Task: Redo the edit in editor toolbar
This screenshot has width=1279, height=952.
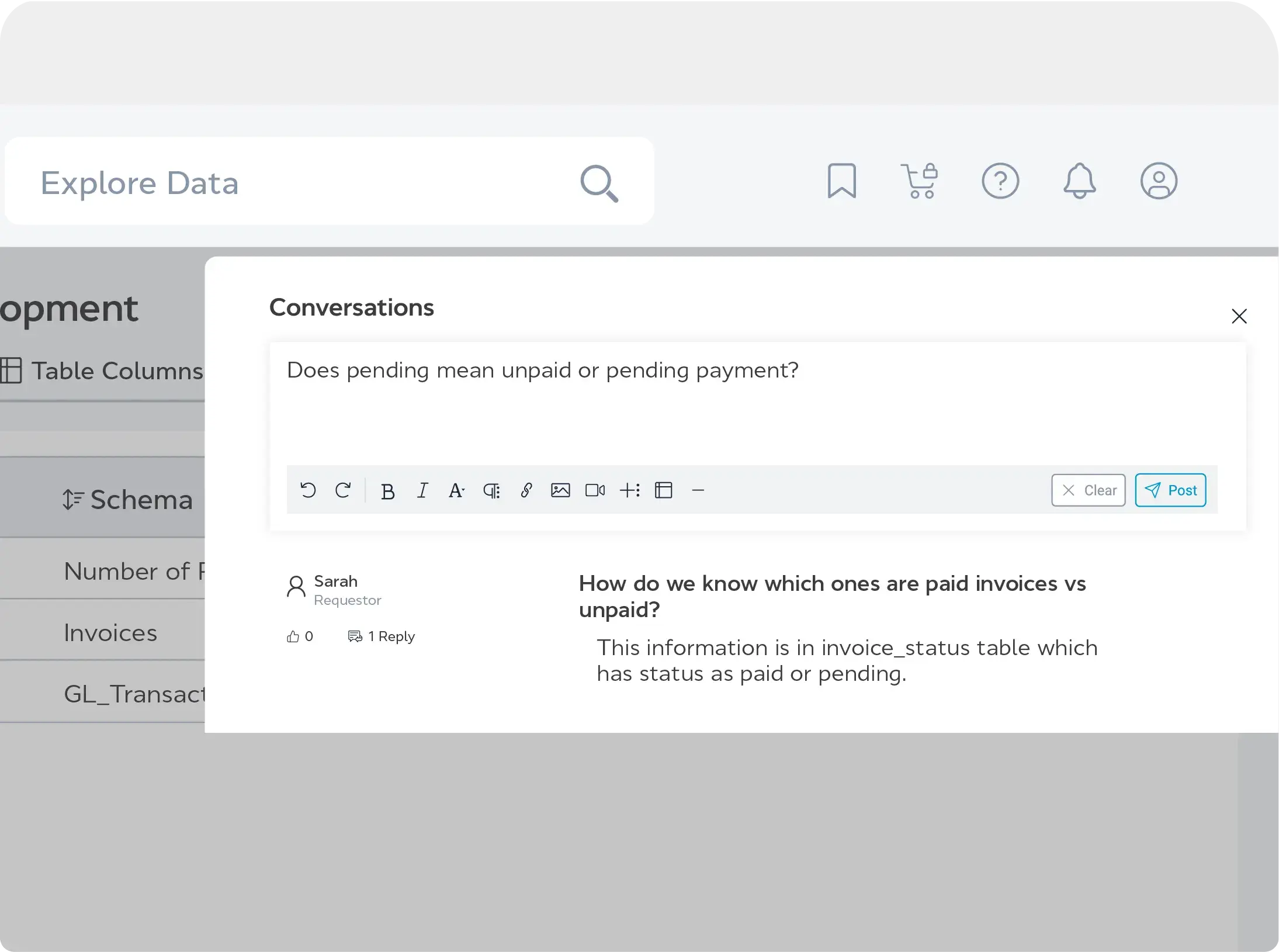Action: click(x=343, y=490)
